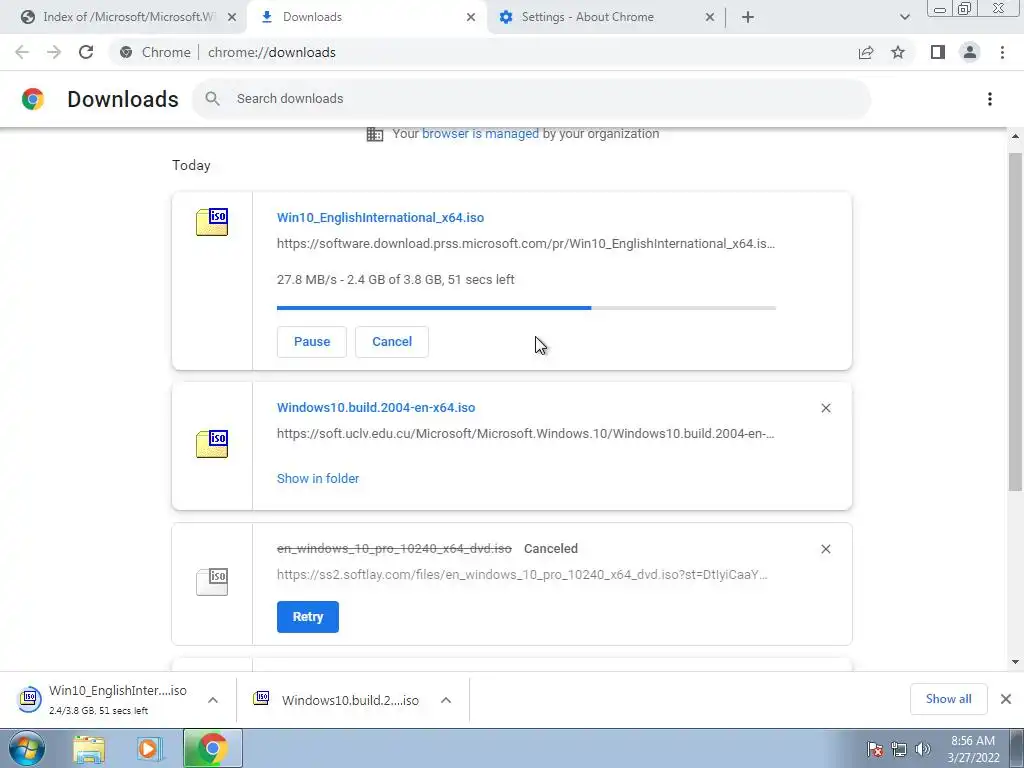Click the share page icon in address bar
Image resolution: width=1024 pixels, height=768 pixels.
tap(866, 52)
